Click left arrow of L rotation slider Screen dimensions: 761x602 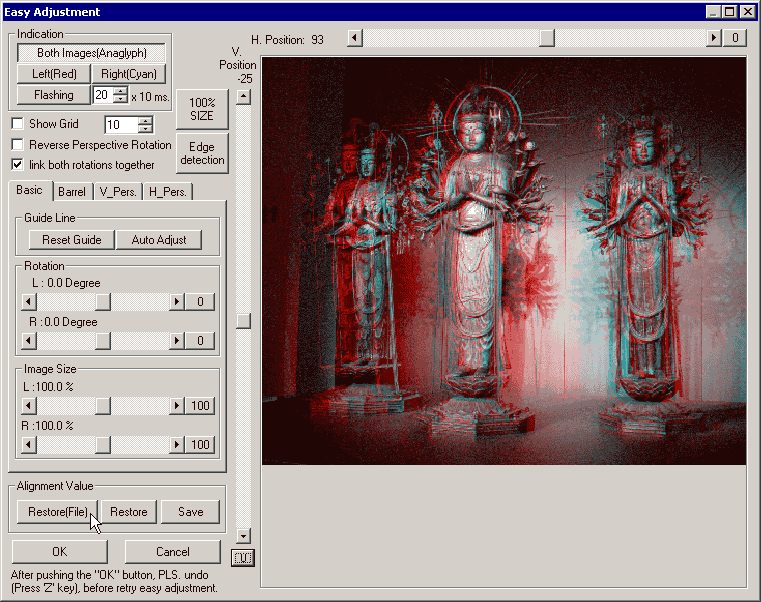click(x=29, y=302)
